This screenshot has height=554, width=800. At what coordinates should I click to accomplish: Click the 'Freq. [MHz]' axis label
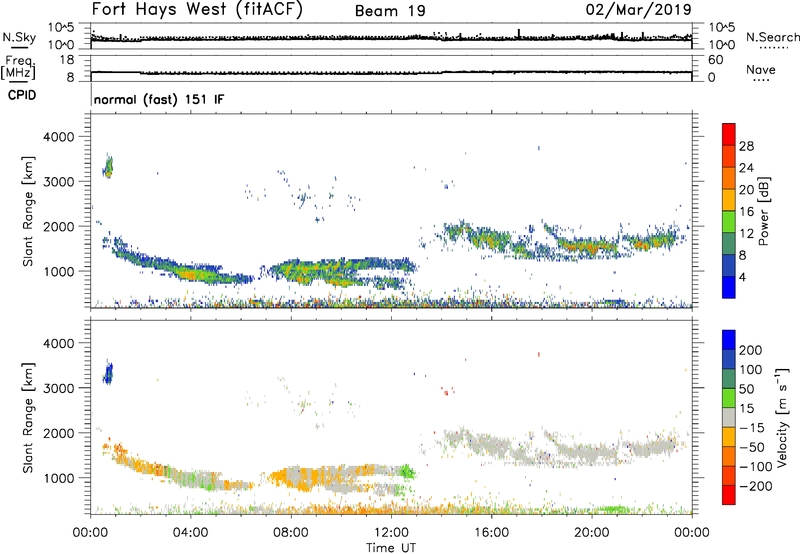(x=20, y=67)
